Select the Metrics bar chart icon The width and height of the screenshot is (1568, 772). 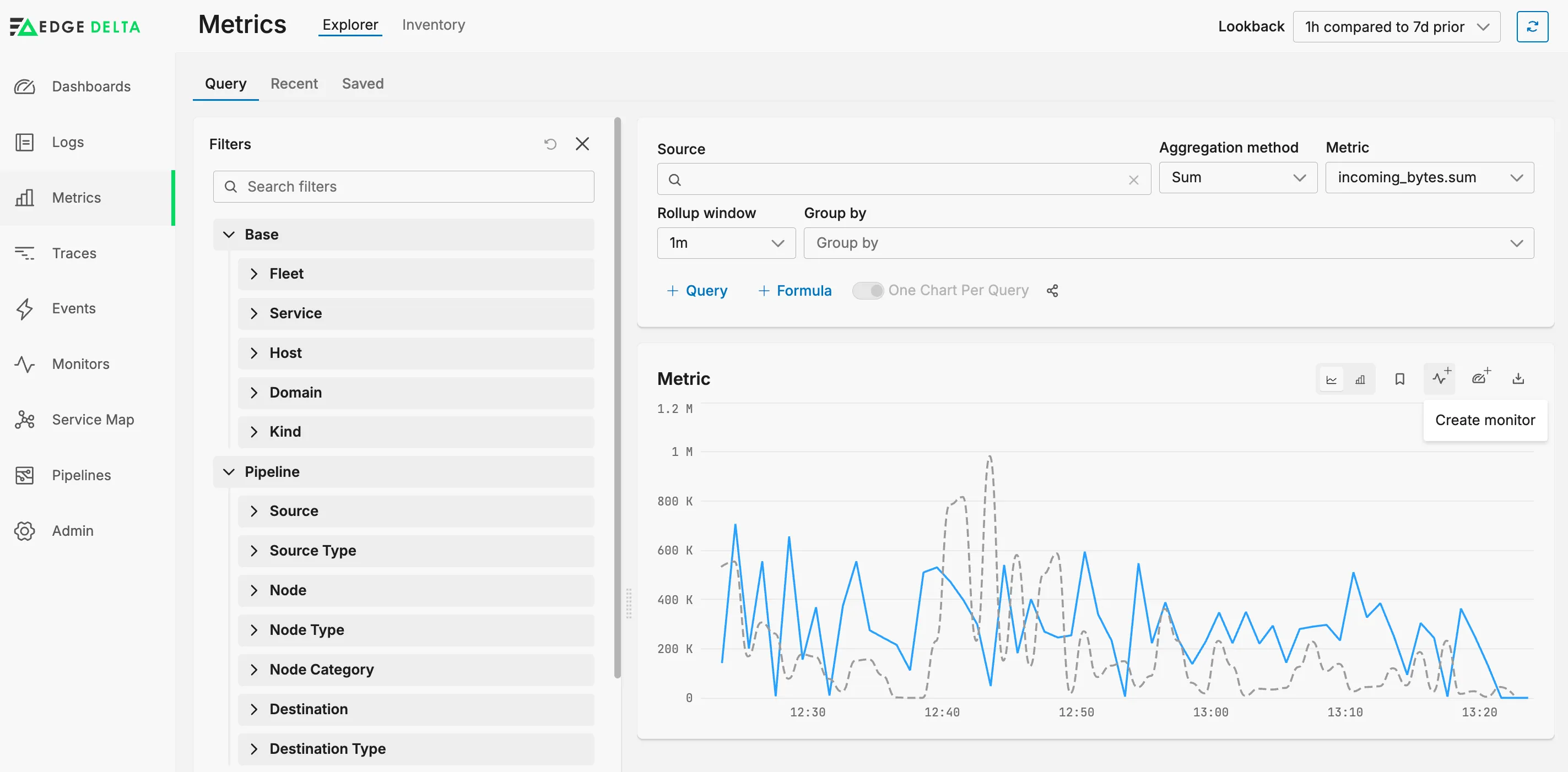pyautogui.click(x=24, y=198)
